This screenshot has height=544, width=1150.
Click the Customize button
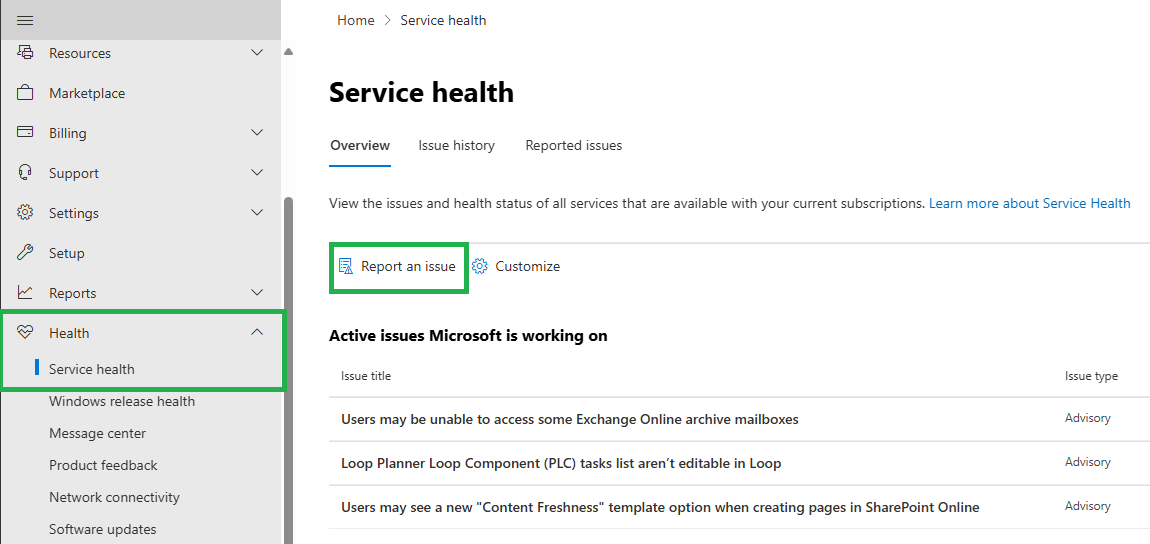coord(516,266)
